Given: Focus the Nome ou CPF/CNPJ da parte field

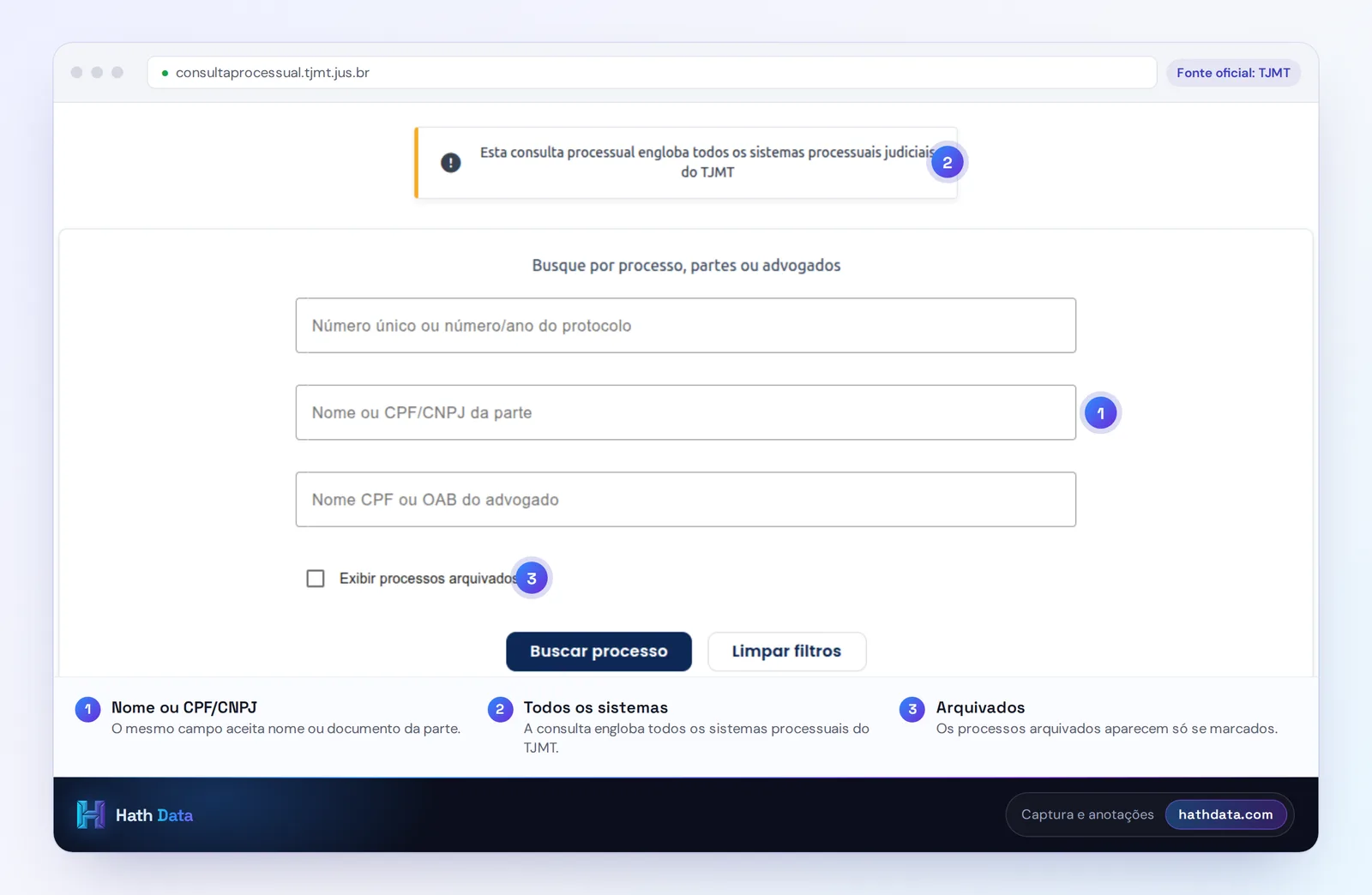Looking at the screenshot, I should [686, 412].
